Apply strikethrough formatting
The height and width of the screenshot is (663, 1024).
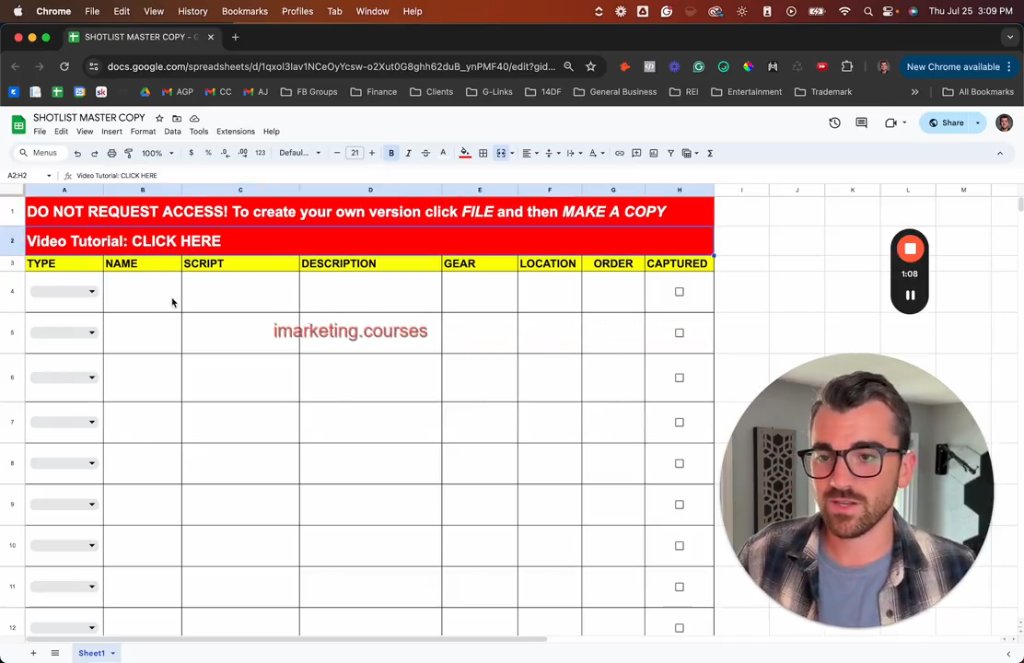tap(425, 153)
